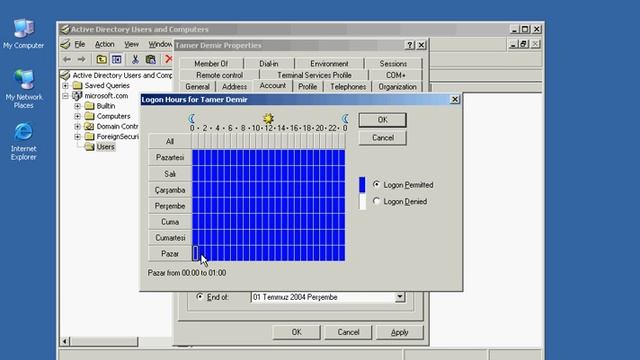640x360 pixels.
Task: Expand the Computers tree node
Action: click(x=78, y=116)
